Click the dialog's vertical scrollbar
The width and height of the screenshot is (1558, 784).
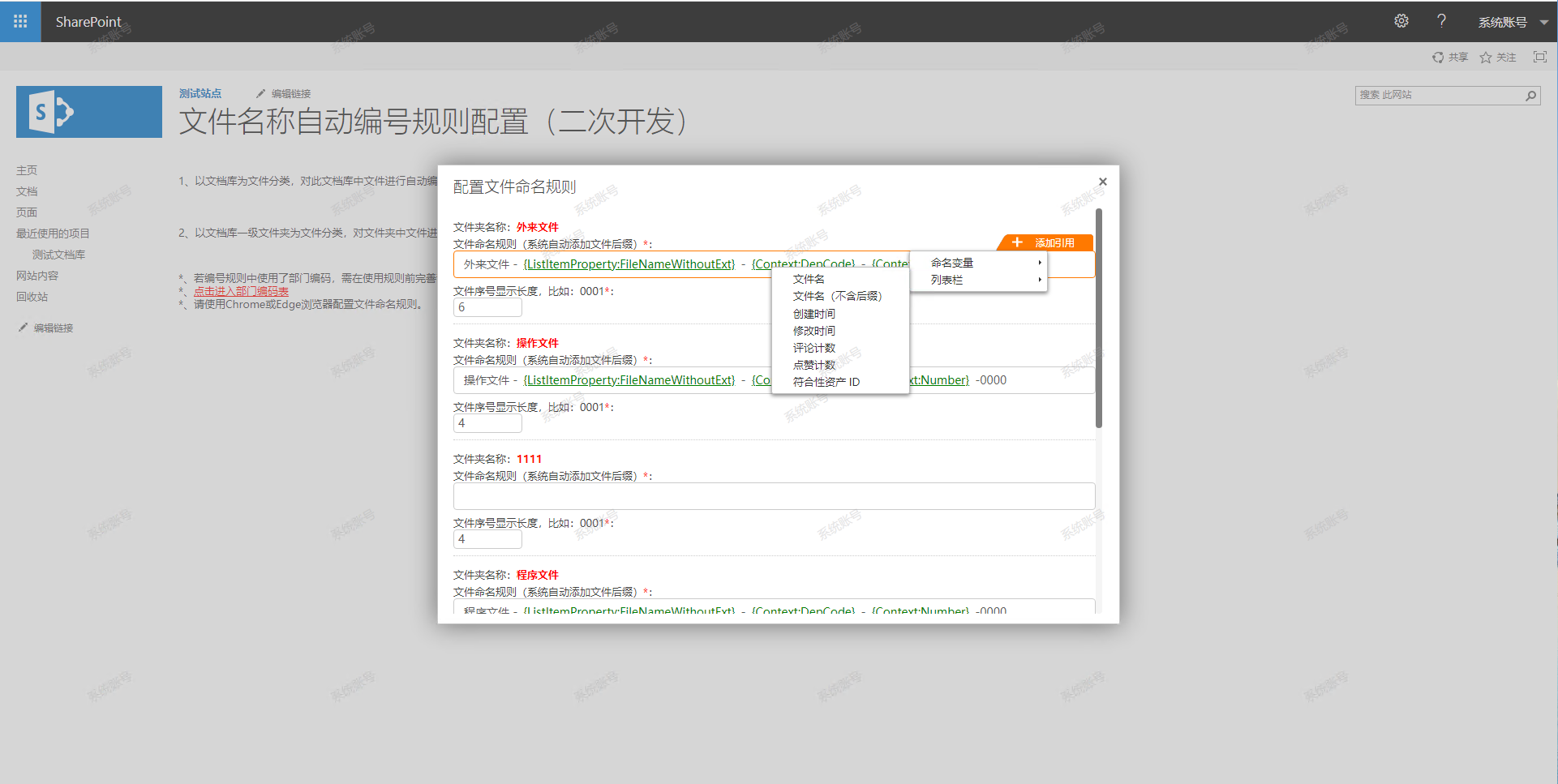click(x=1099, y=318)
